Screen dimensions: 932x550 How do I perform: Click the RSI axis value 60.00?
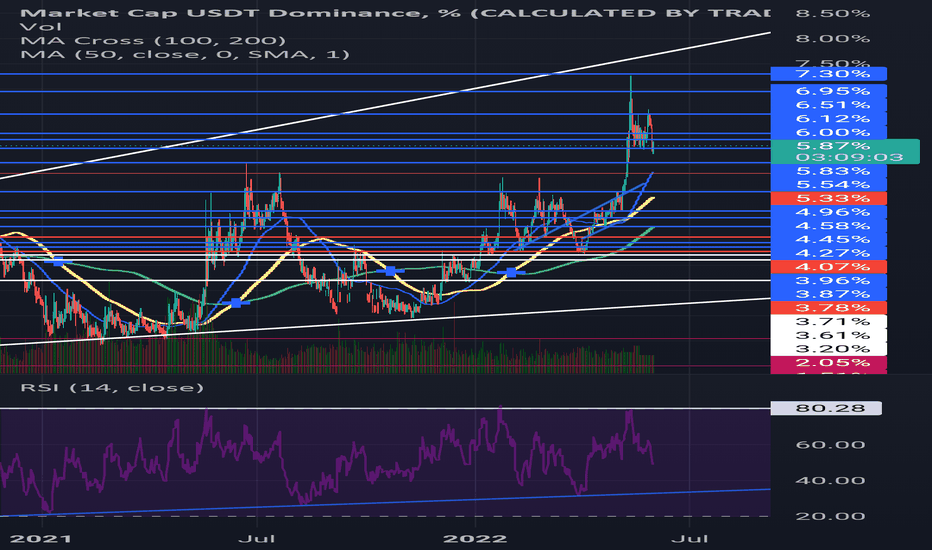click(x=830, y=445)
